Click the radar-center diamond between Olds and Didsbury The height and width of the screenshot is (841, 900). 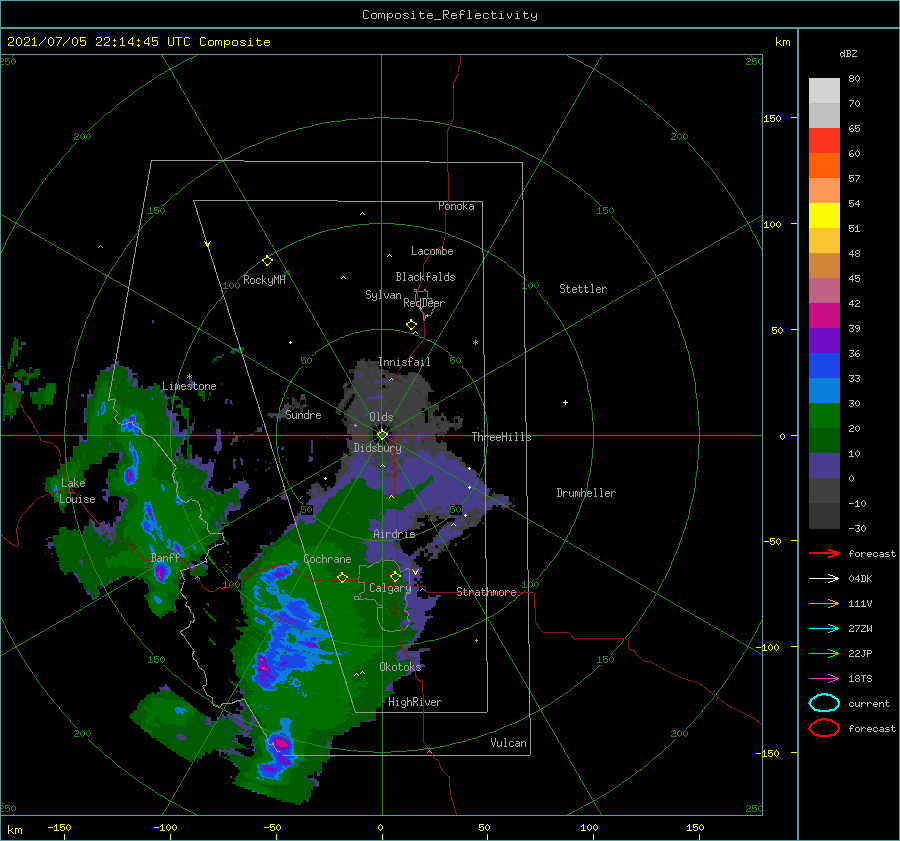tap(382, 435)
